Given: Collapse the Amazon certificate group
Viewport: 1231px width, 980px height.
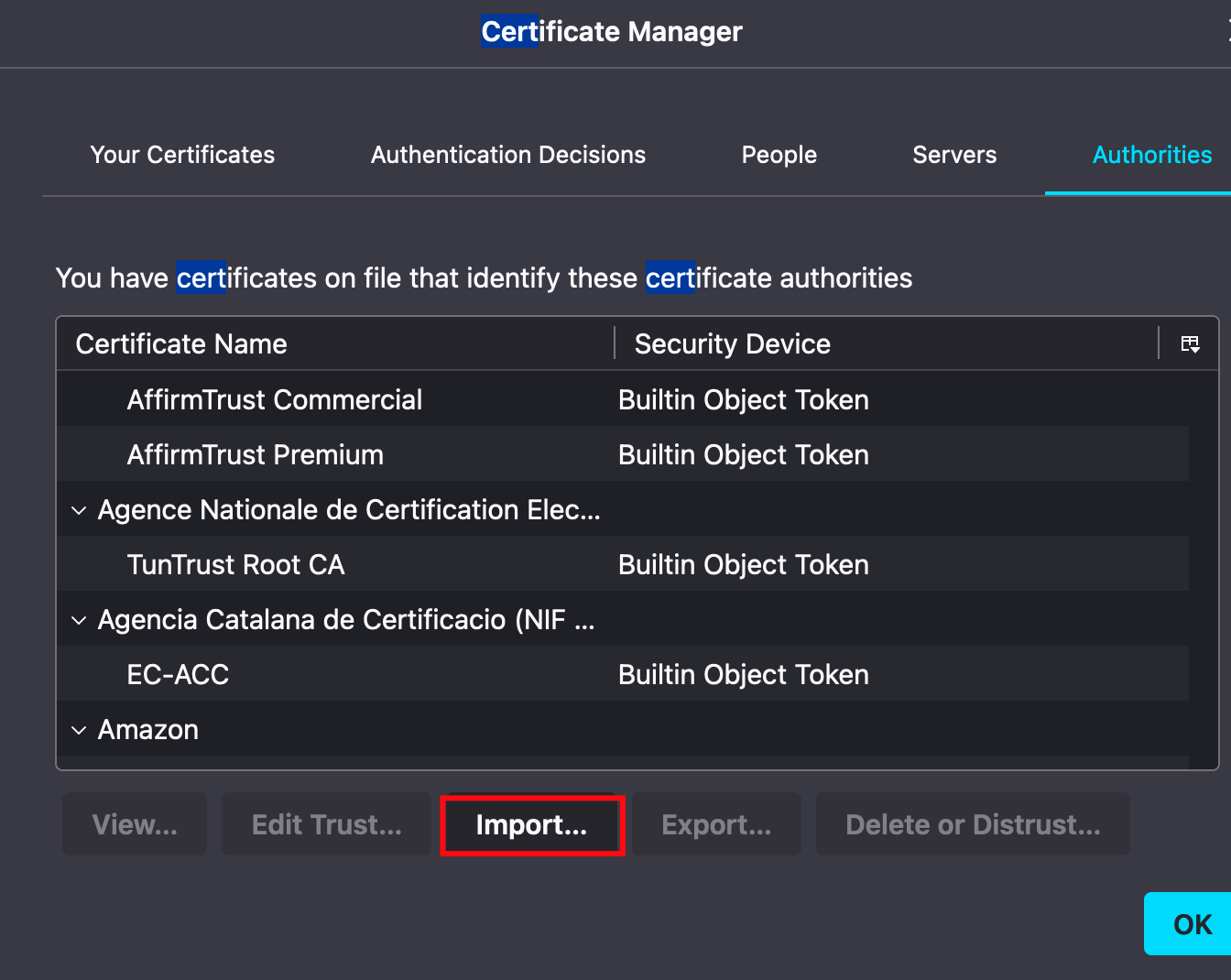Looking at the screenshot, I should pyautogui.click(x=79, y=730).
